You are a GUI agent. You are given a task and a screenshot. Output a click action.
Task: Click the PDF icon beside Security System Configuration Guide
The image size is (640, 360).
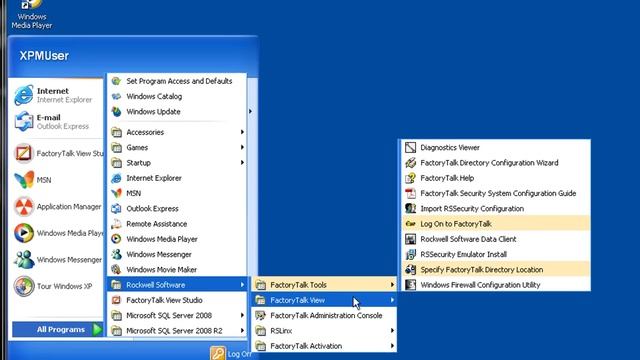[410, 193]
